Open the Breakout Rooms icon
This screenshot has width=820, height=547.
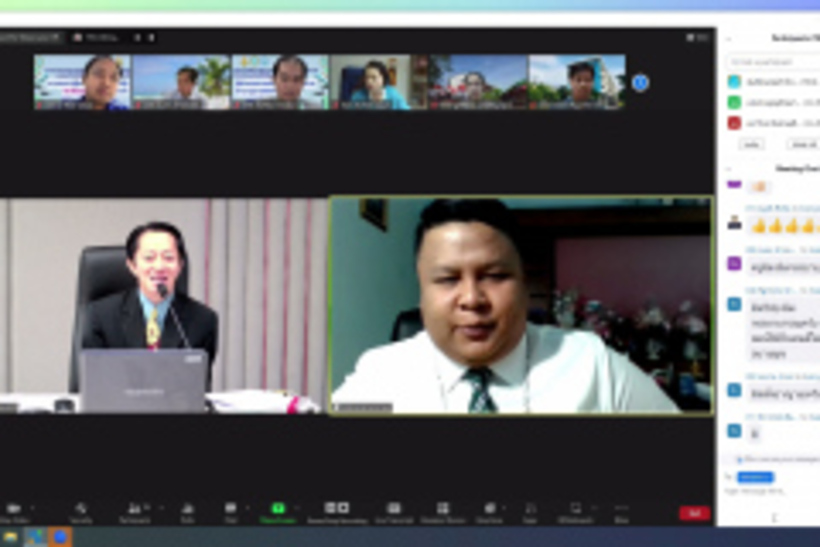pyautogui.click(x=442, y=508)
